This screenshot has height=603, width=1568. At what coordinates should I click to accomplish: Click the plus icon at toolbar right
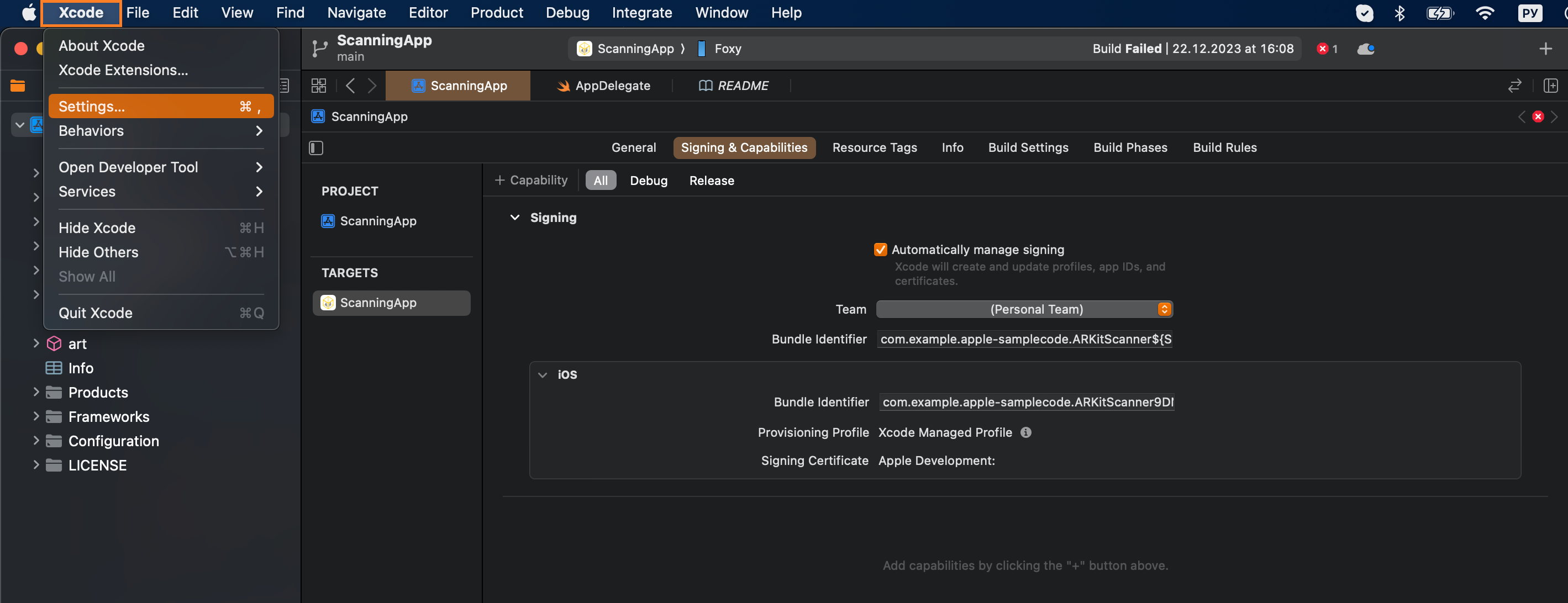point(1545,49)
